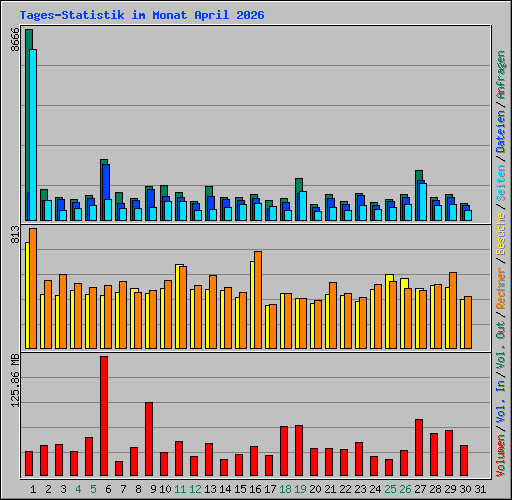This screenshot has width=512, height=500.
Task: Click the 'Anfragen' legend label
Action: (501, 75)
